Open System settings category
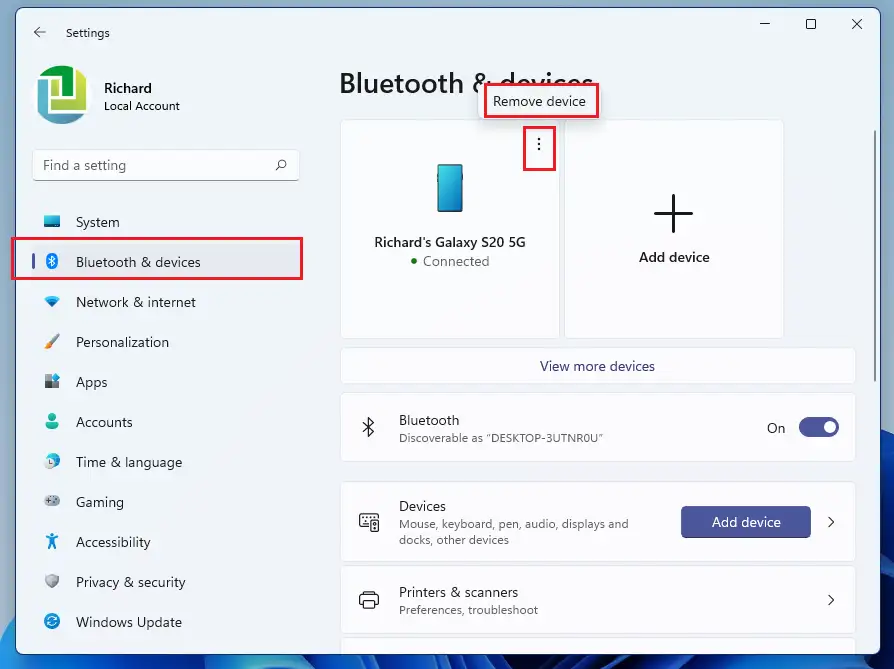The image size is (894, 669). tap(166, 222)
